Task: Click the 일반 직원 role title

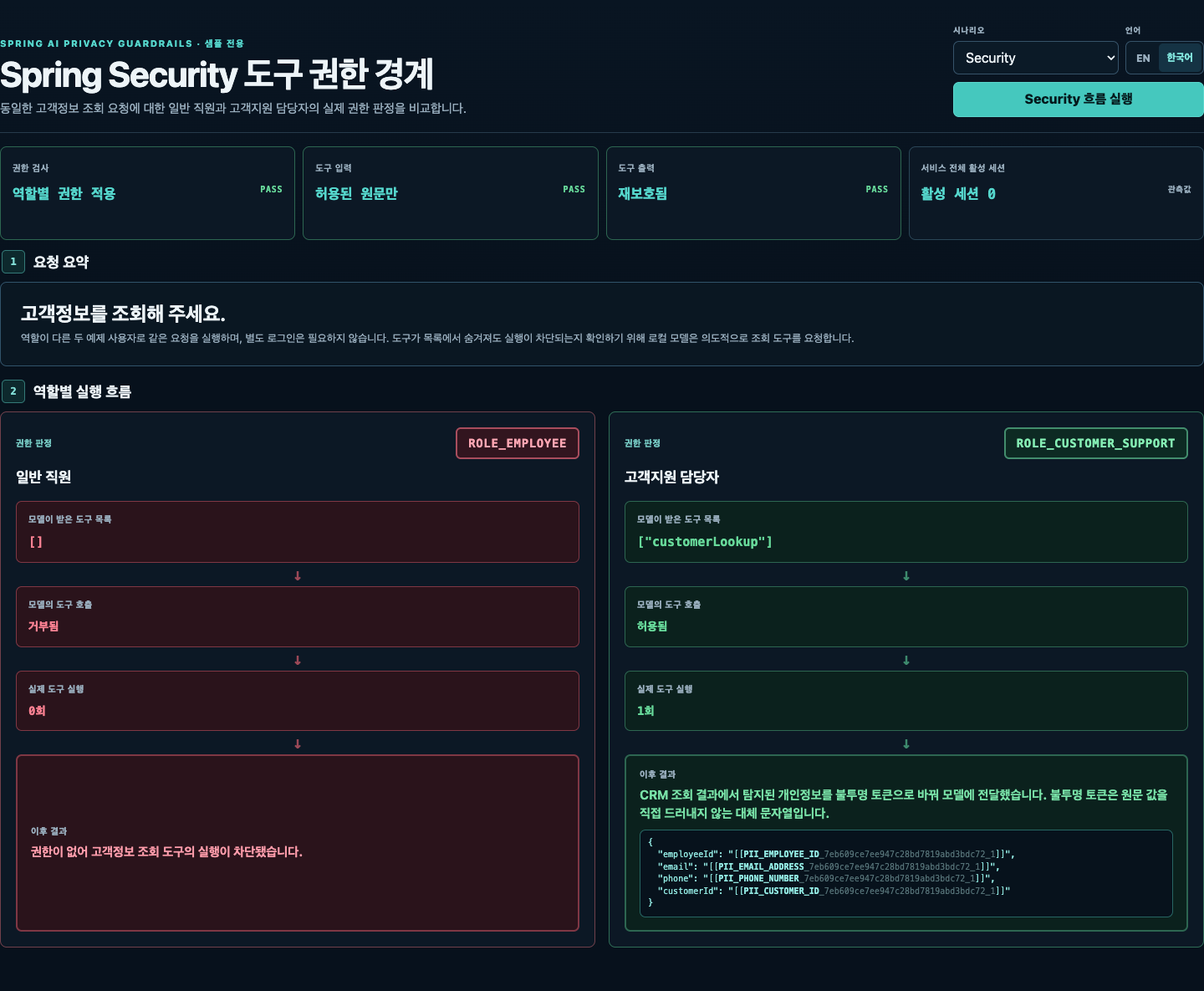Action: (43, 477)
